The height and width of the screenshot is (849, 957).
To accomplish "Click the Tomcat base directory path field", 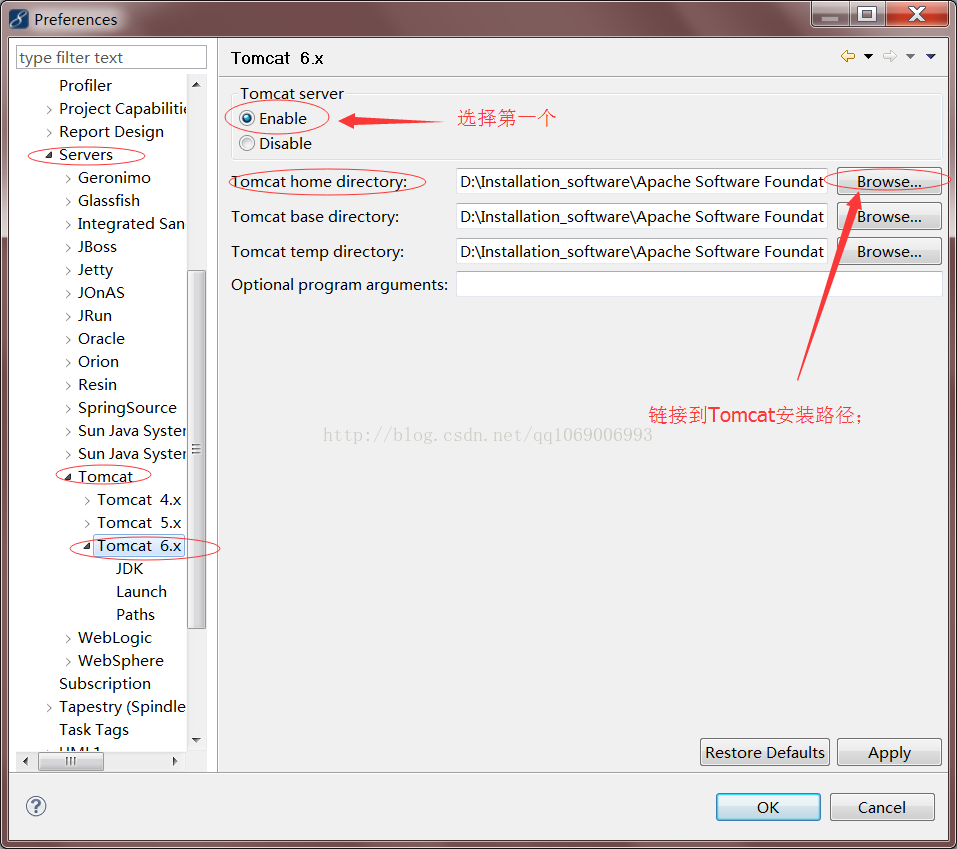I will (641, 216).
